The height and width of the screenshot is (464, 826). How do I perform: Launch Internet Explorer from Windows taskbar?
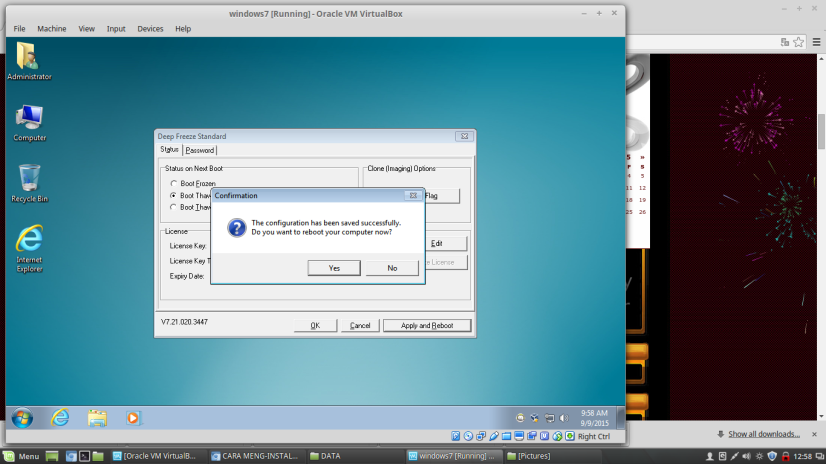[x=60, y=418]
